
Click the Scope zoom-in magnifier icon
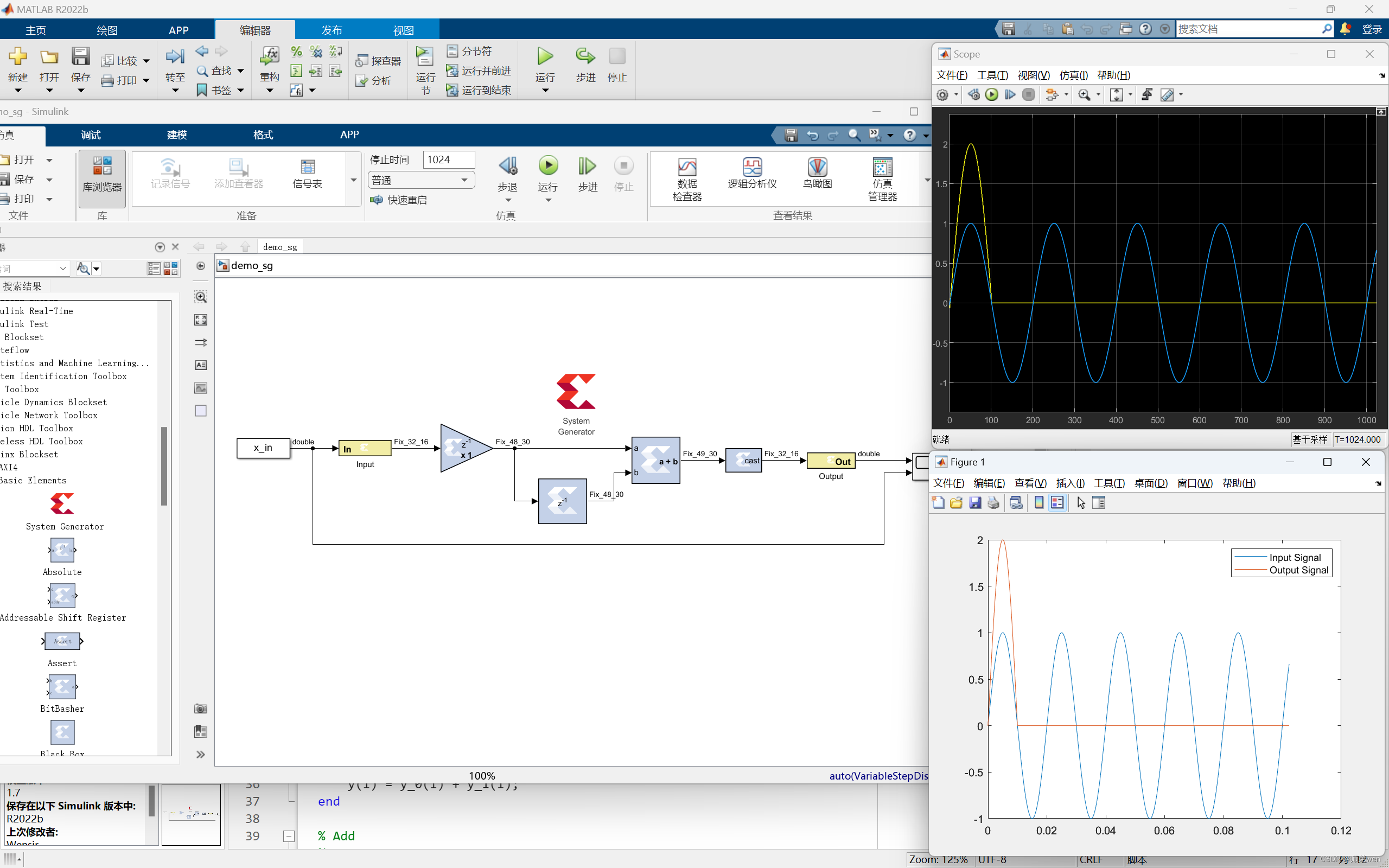(1084, 95)
